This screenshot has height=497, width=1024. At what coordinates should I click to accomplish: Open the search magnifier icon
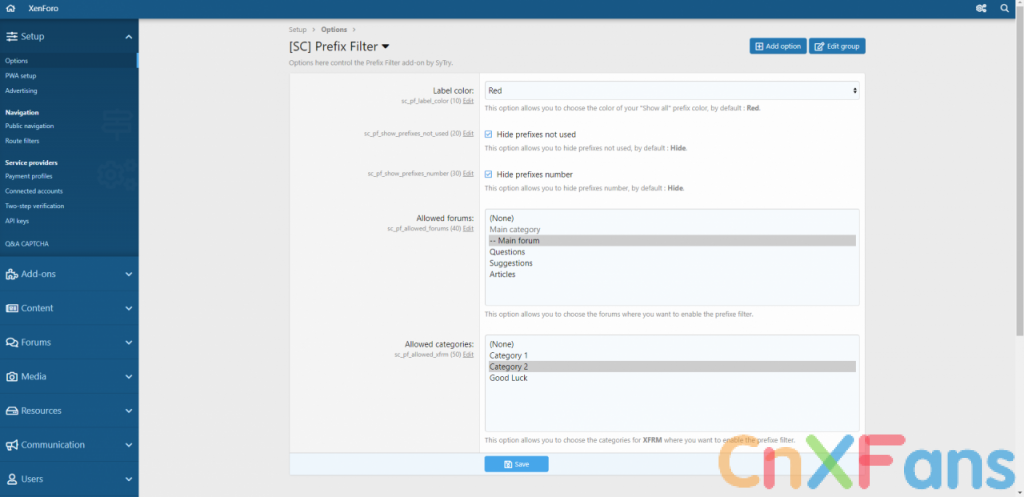tap(1004, 8)
